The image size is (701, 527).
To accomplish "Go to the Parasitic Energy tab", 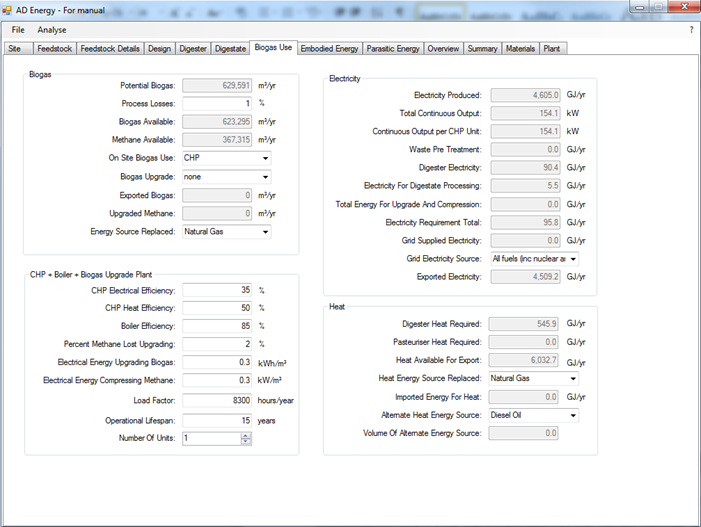I will click(393, 48).
